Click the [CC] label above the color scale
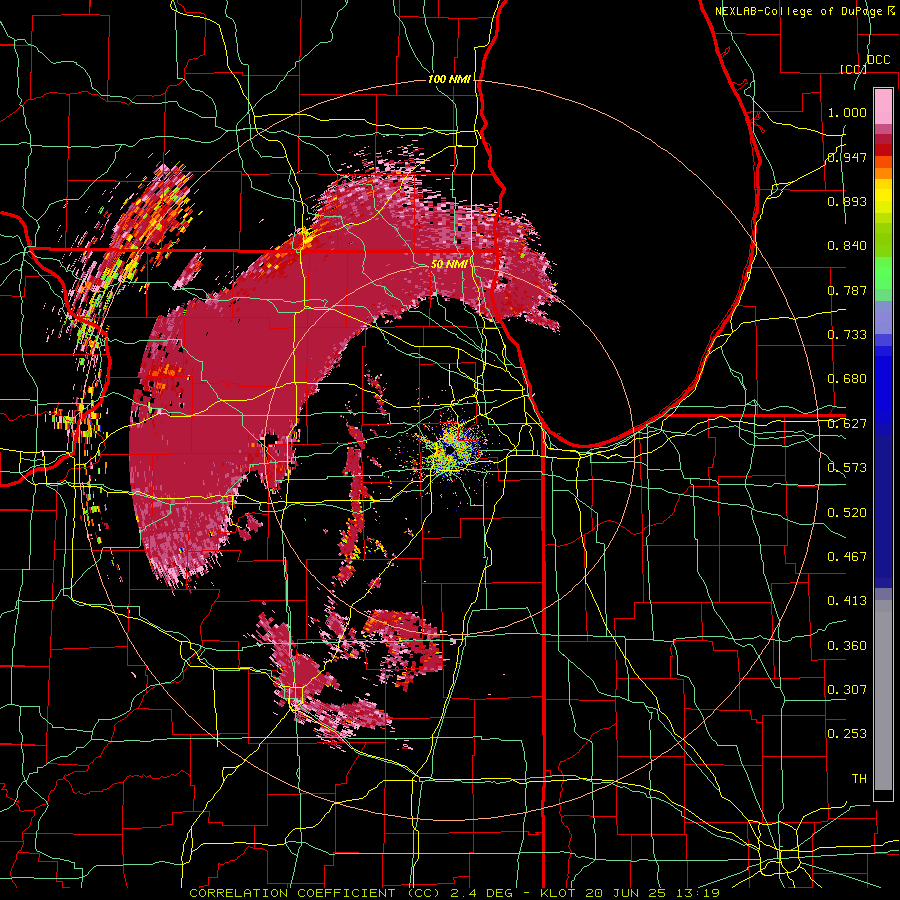Image resolution: width=900 pixels, height=900 pixels. click(x=853, y=69)
